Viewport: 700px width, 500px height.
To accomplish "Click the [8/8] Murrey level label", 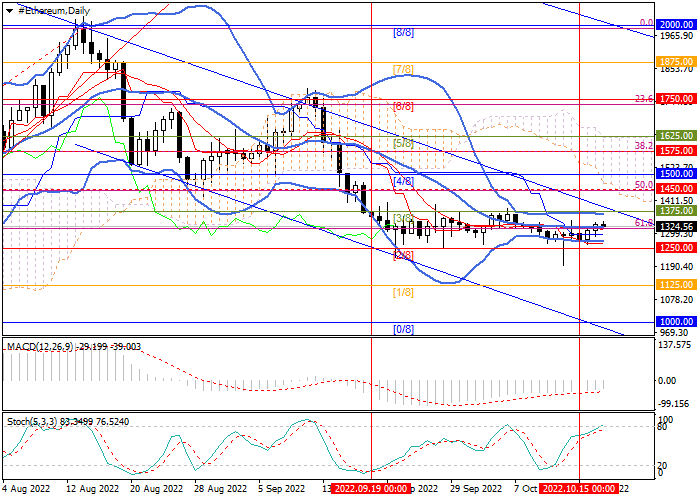I will pyautogui.click(x=403, y=32).
